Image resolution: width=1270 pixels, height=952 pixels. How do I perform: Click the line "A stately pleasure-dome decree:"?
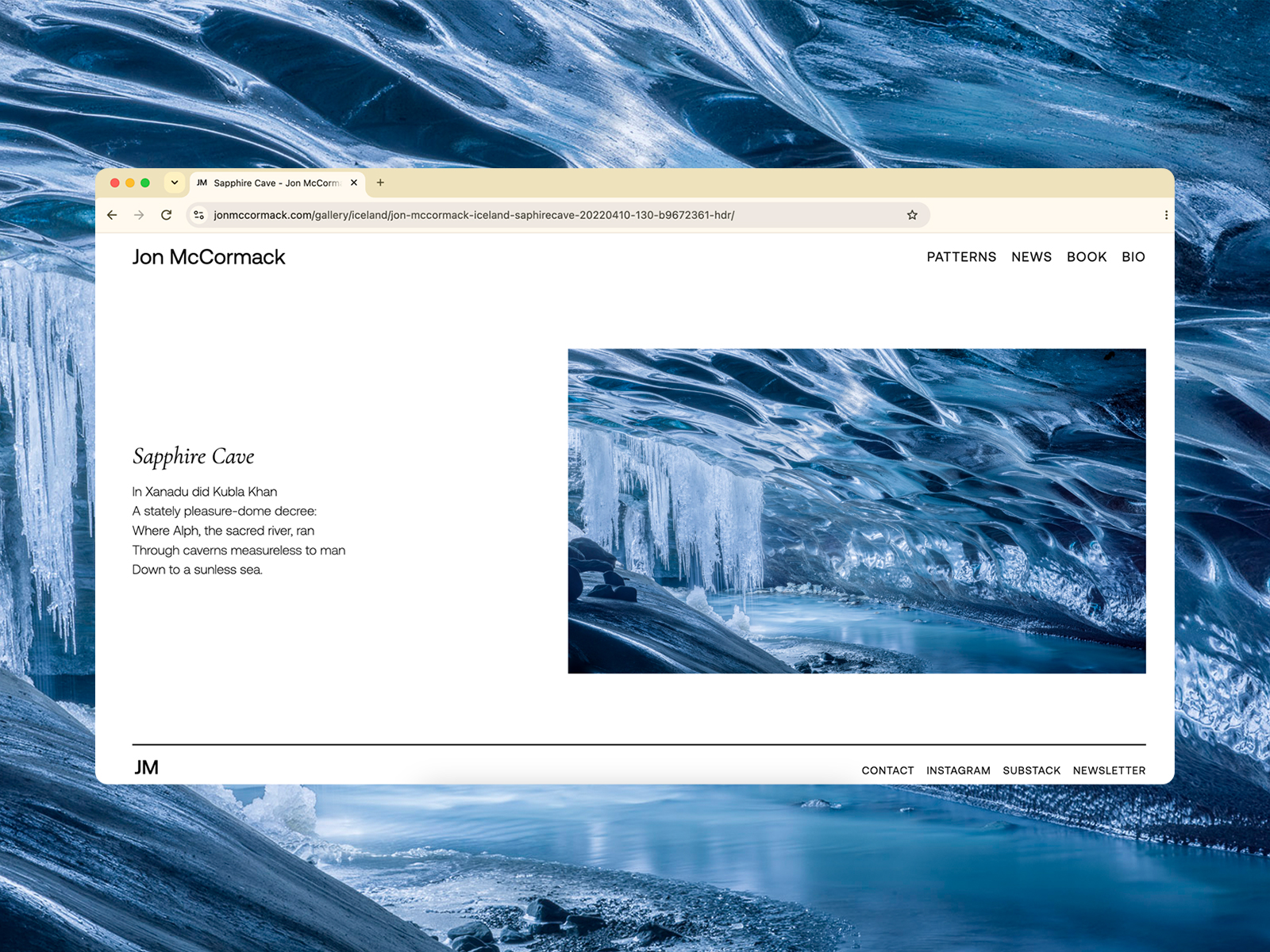pos(225,511)
